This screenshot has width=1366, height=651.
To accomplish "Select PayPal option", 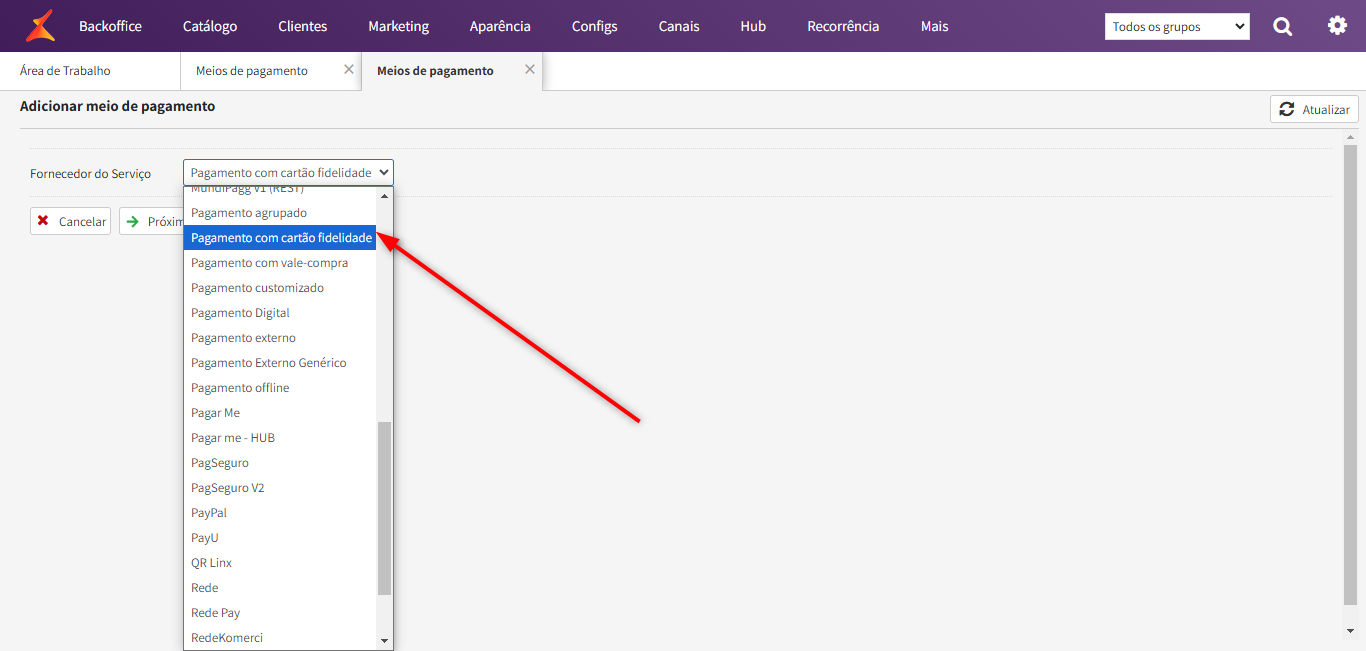I will 280,513.
